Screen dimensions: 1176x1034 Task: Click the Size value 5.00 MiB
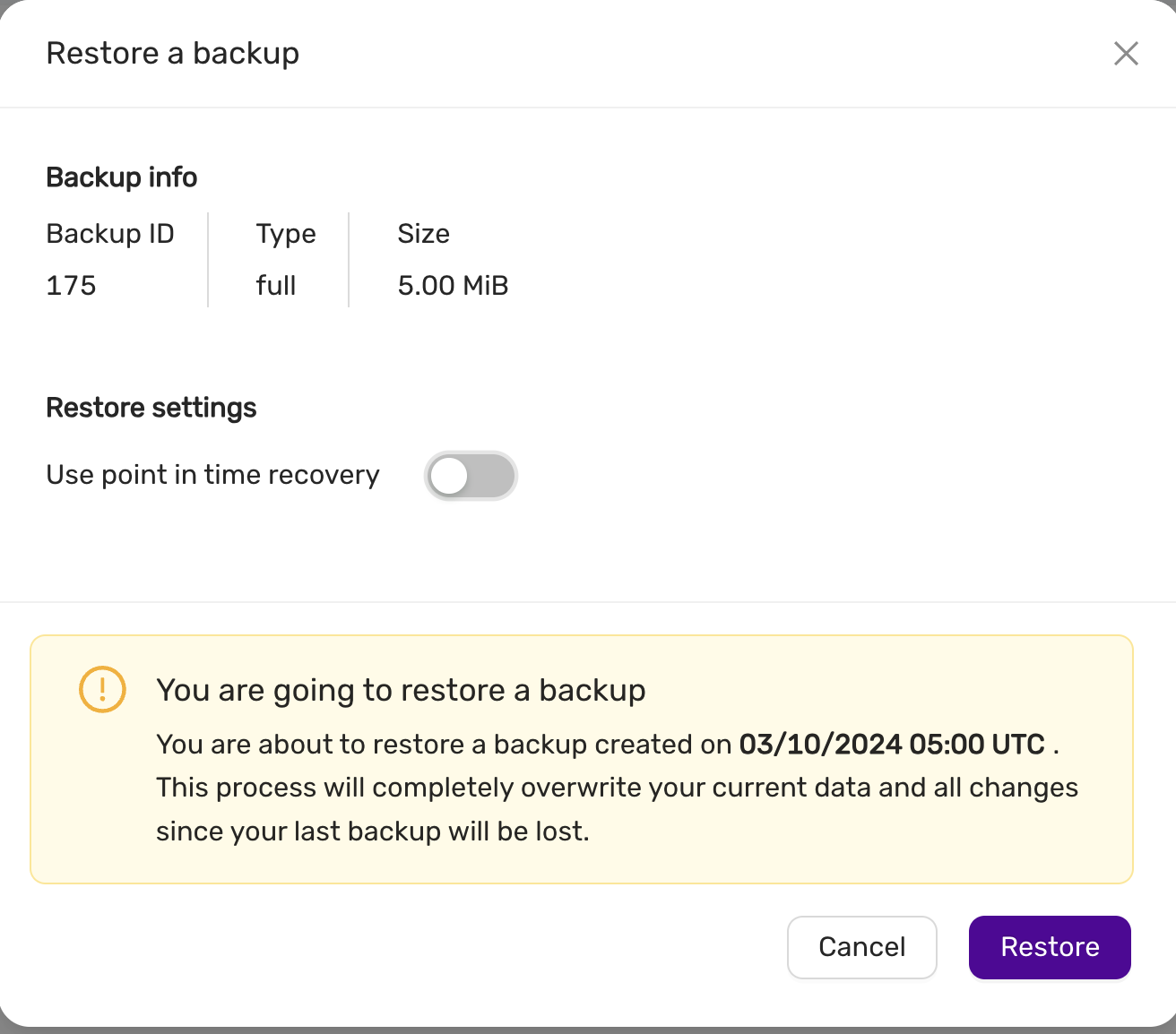(453, 285)
